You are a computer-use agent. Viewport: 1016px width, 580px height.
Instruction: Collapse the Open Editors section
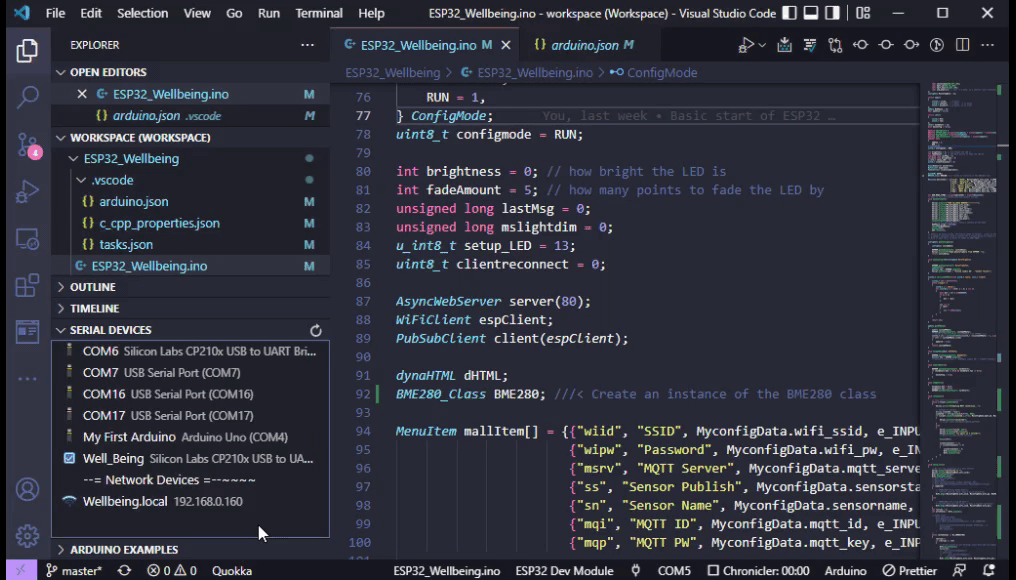pos(61,72)
